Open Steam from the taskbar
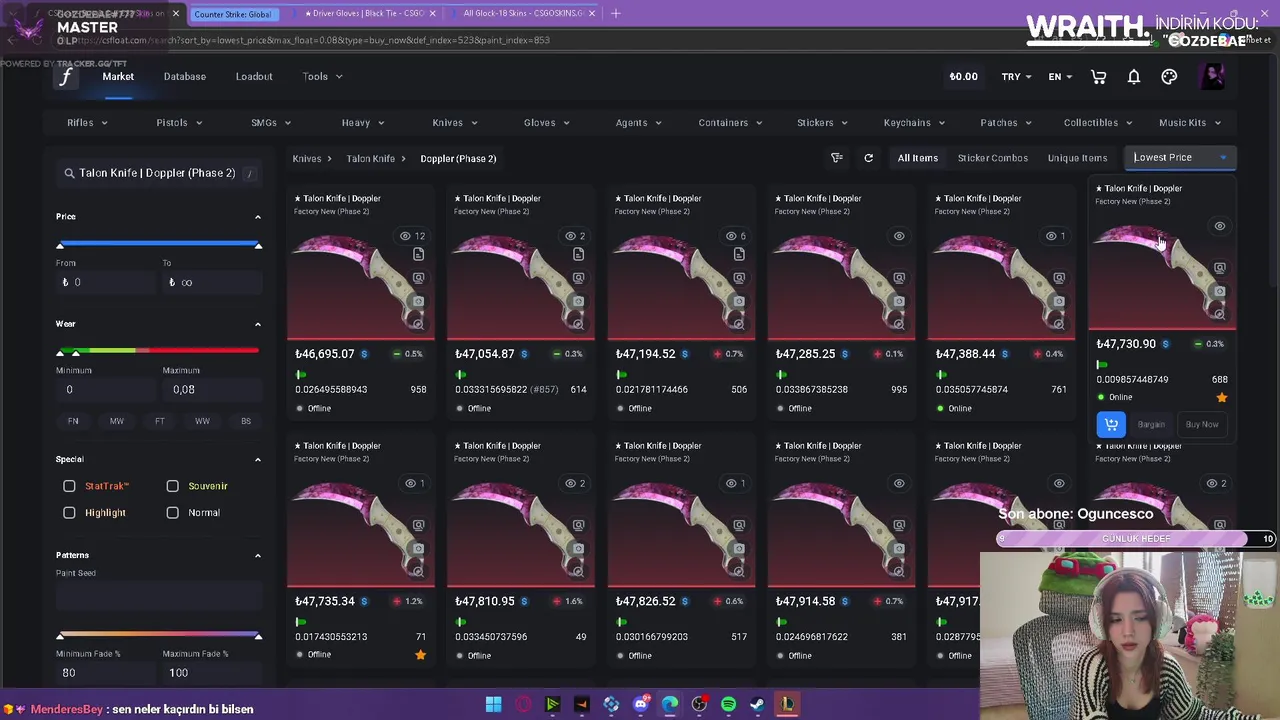Image resolution: width=1280 pixels, height=720 pixels. click(x=757, y=705)
